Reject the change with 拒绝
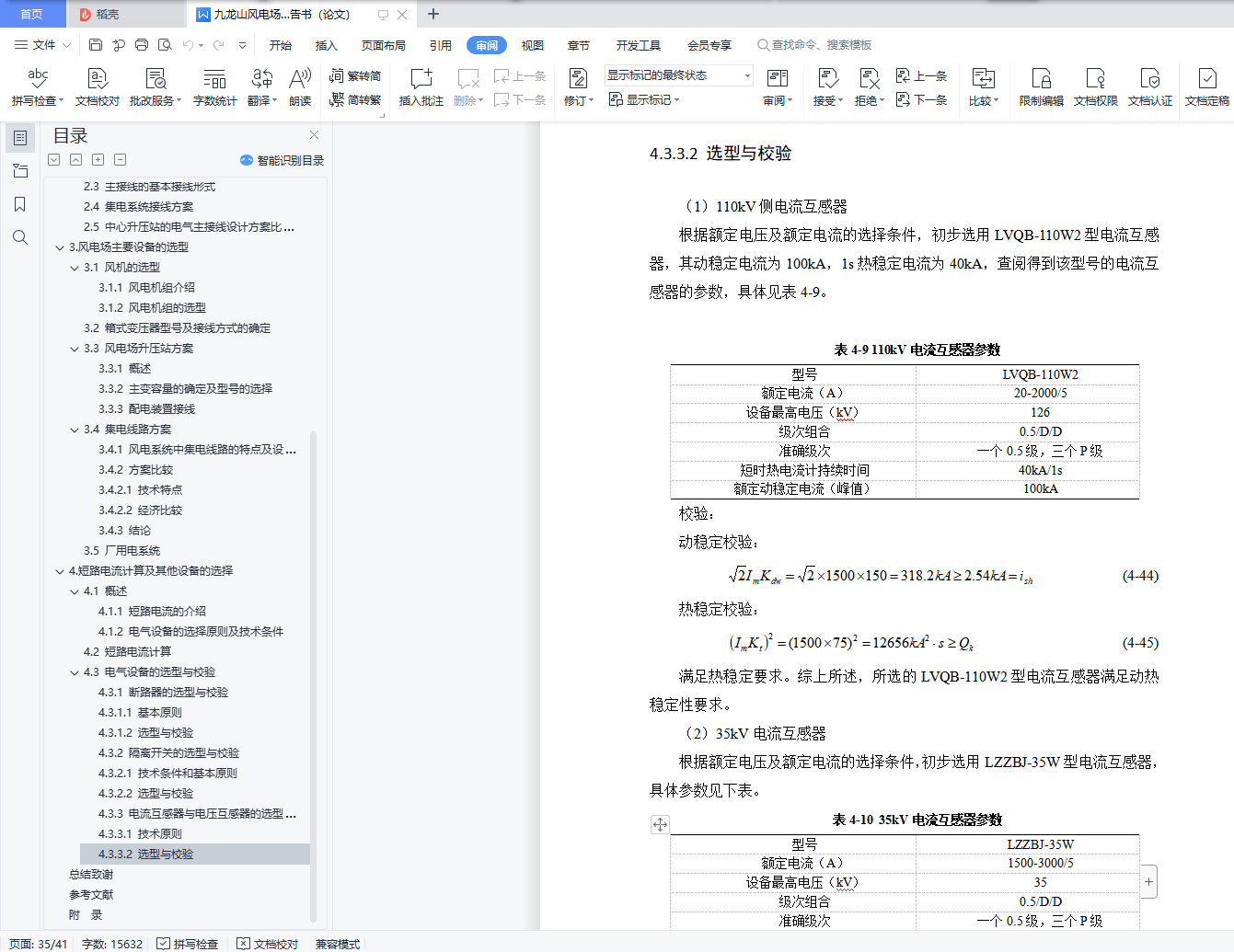The width and height of the screenshot is (1234, 952). pyautogui.click(x=870, y=87)
